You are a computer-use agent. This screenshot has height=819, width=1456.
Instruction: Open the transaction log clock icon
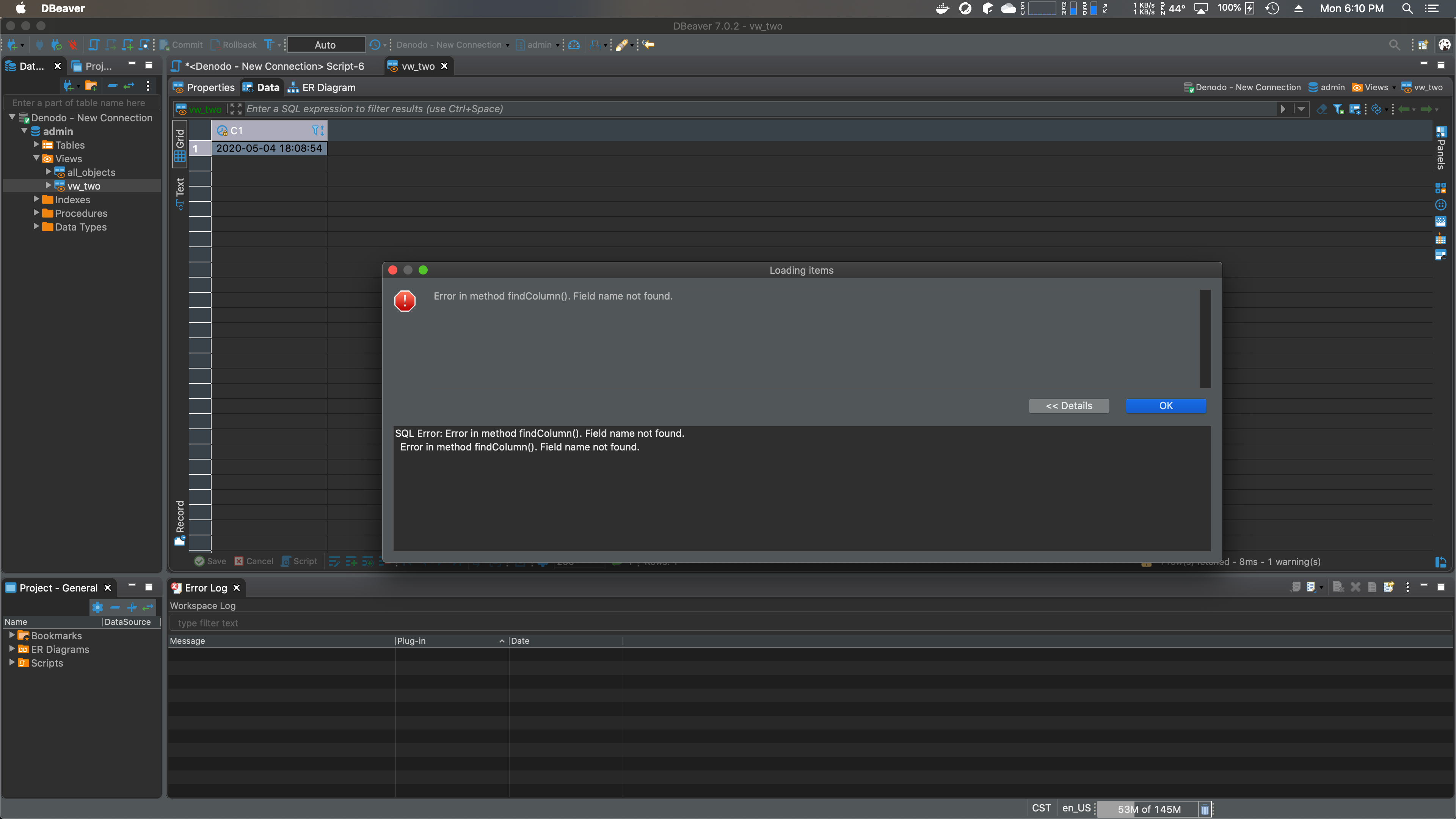click(374, 45)
